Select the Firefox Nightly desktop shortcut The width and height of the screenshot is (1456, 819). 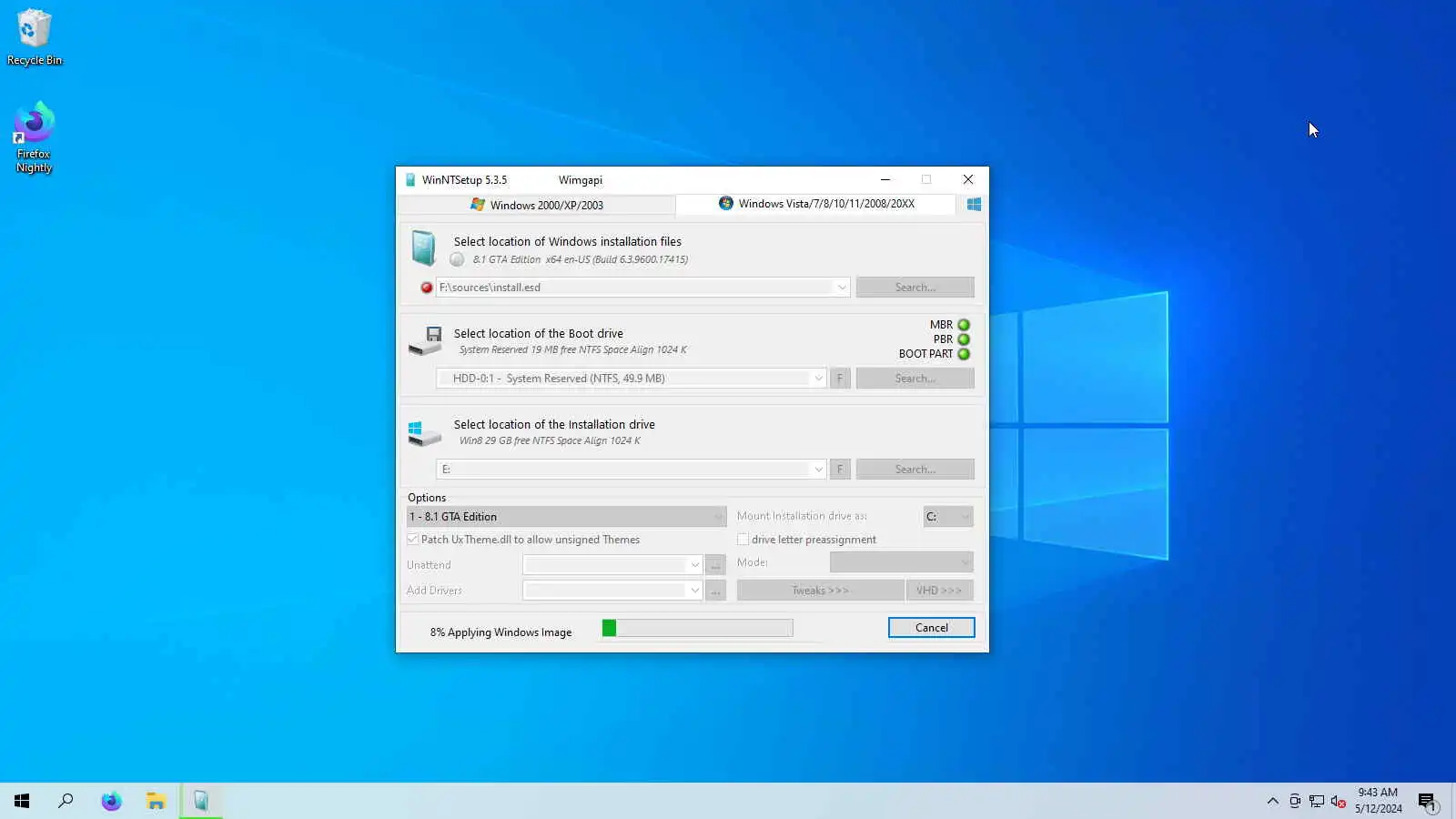[x=35, y=138]
